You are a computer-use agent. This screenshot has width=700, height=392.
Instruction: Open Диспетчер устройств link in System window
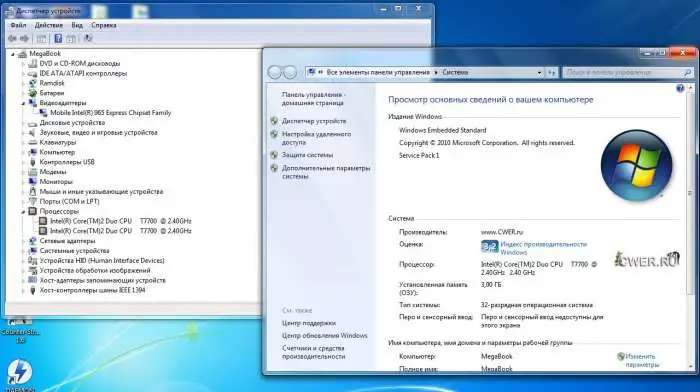tap(314, 121)
